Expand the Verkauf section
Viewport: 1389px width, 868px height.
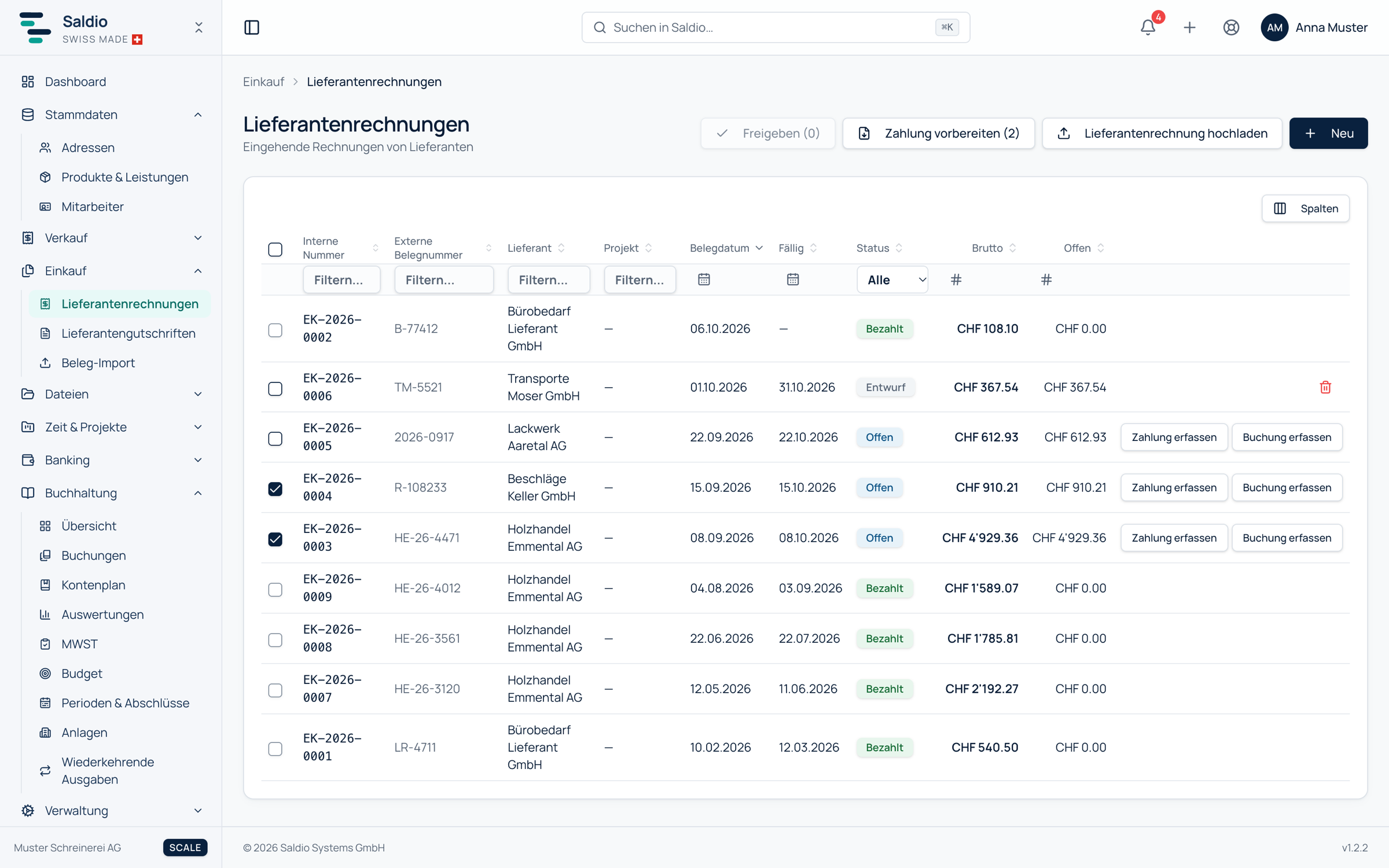pyautogui.click(x=111, y=238)
